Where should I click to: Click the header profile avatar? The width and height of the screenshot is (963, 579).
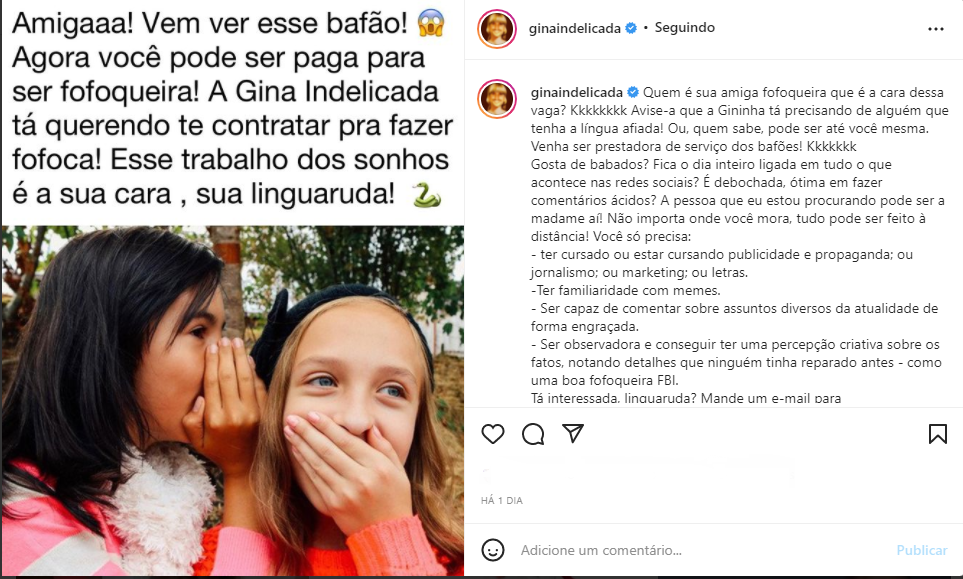point(497,28)
